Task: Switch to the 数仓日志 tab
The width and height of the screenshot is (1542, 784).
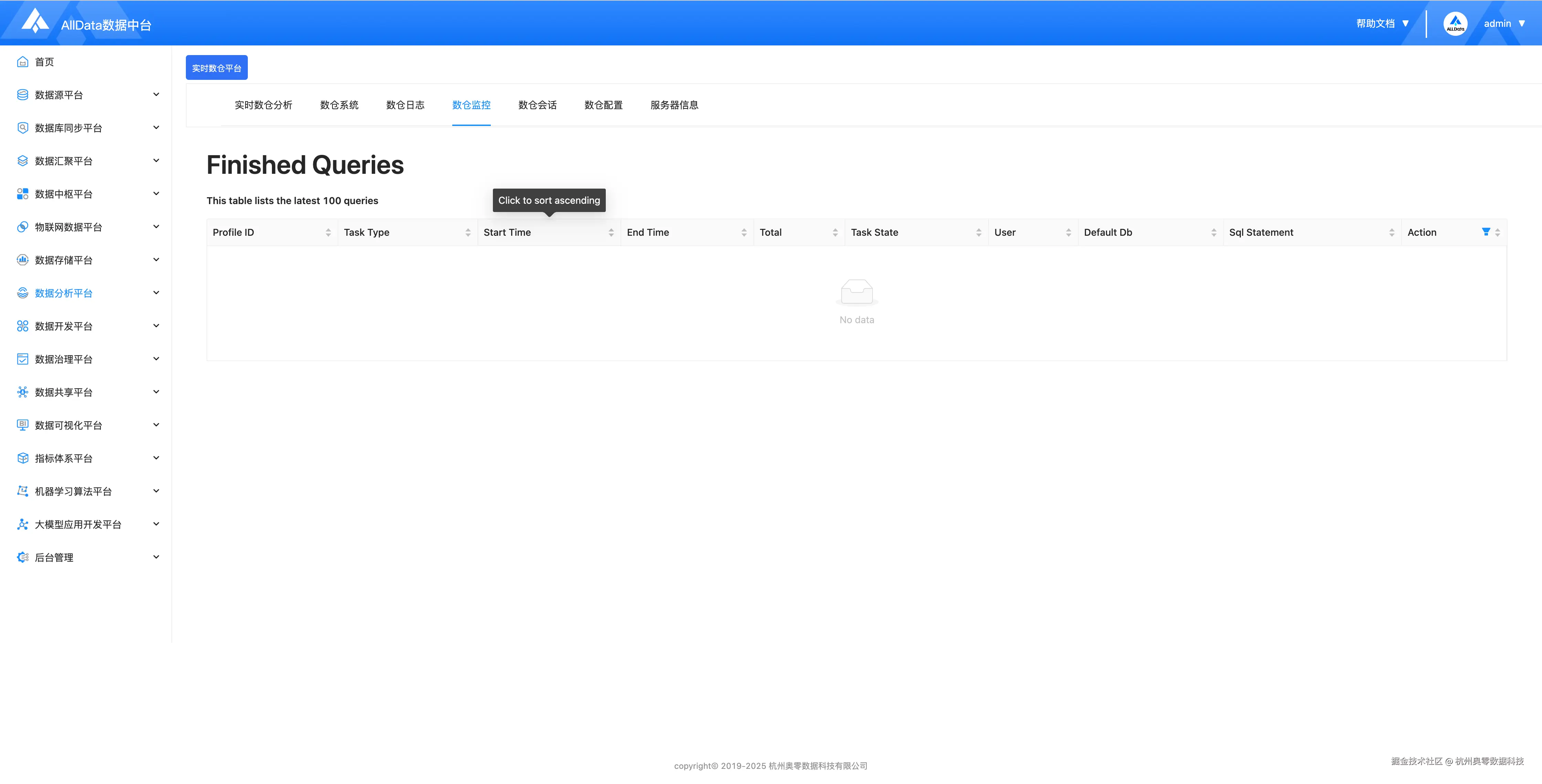Action: pos(405,105)
